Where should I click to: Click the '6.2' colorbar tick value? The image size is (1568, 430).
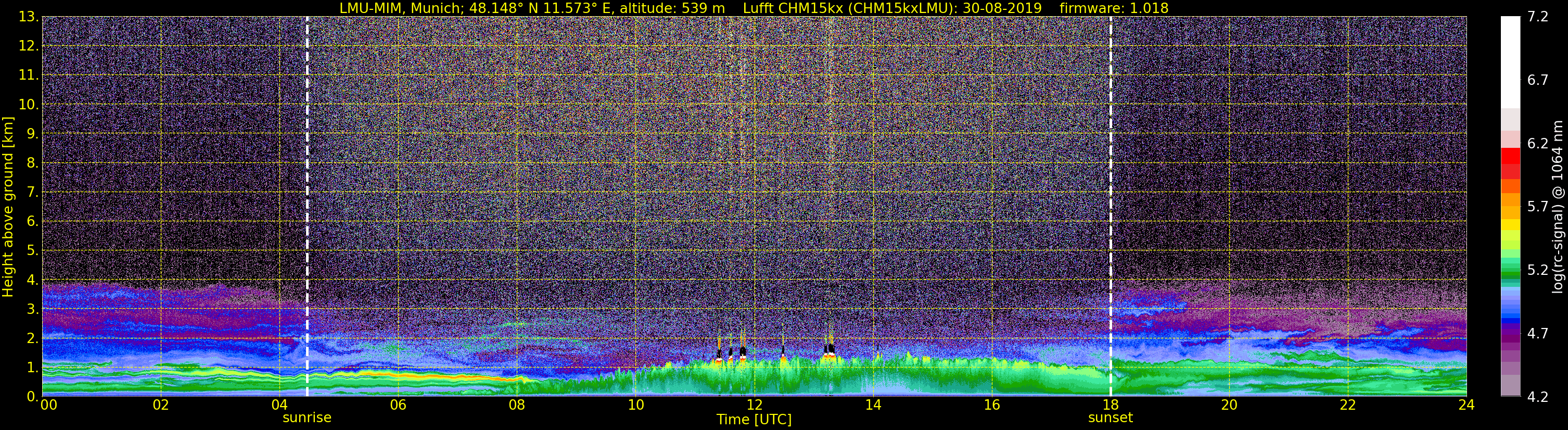pos(1538,143)
